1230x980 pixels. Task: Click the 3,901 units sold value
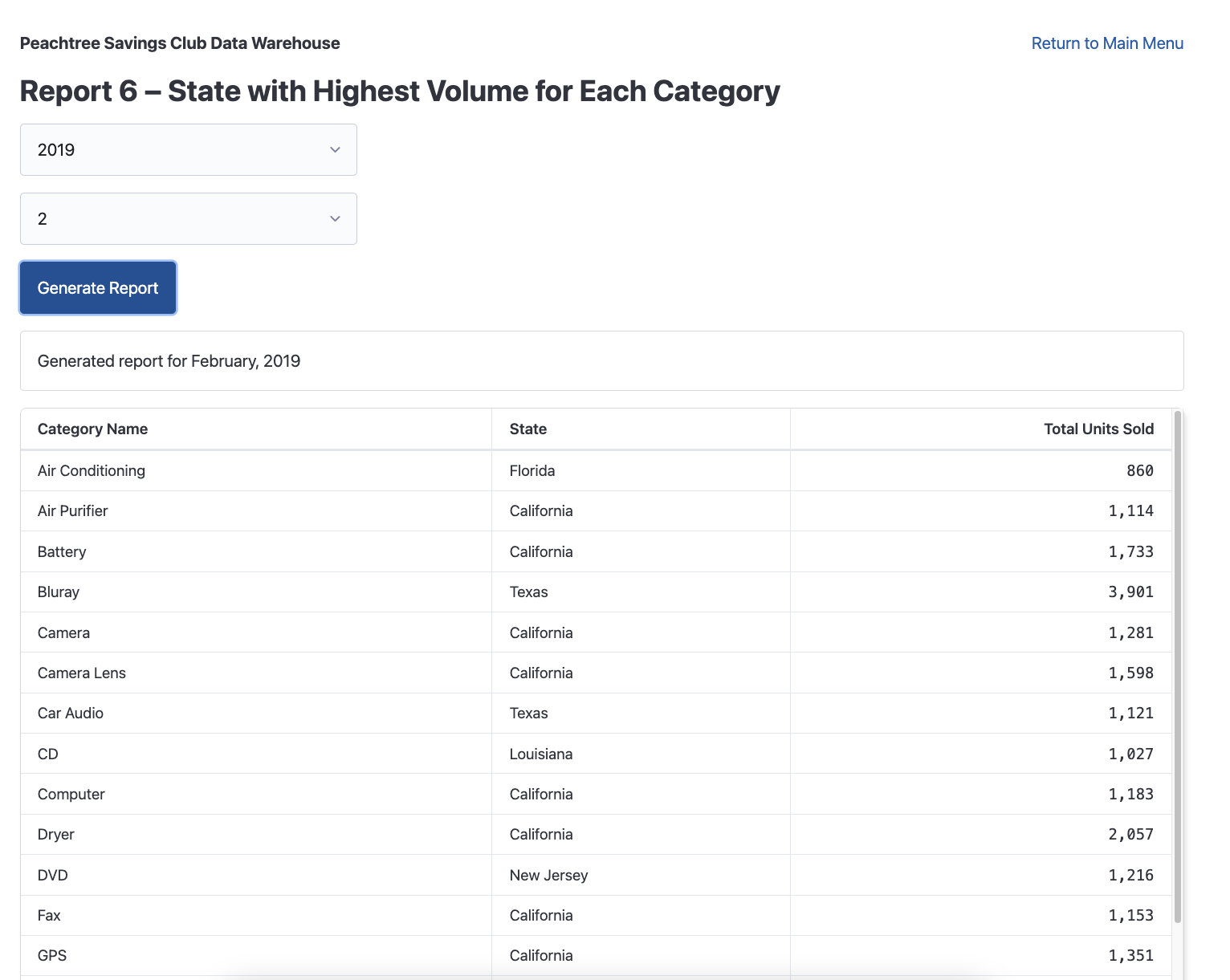(x=1130, y=592)
